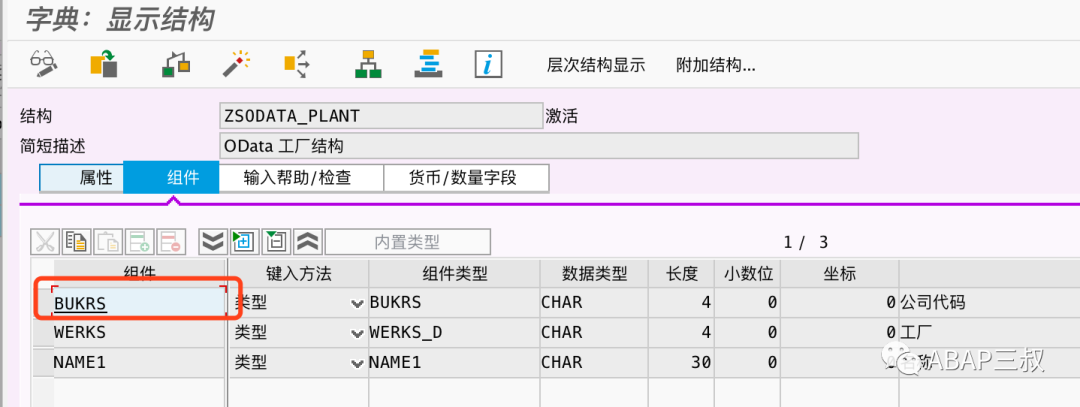The height and width of the screenshot is (407, 1080).
Task: Click the NAME1 component type cell
Action: pos(454,362)
